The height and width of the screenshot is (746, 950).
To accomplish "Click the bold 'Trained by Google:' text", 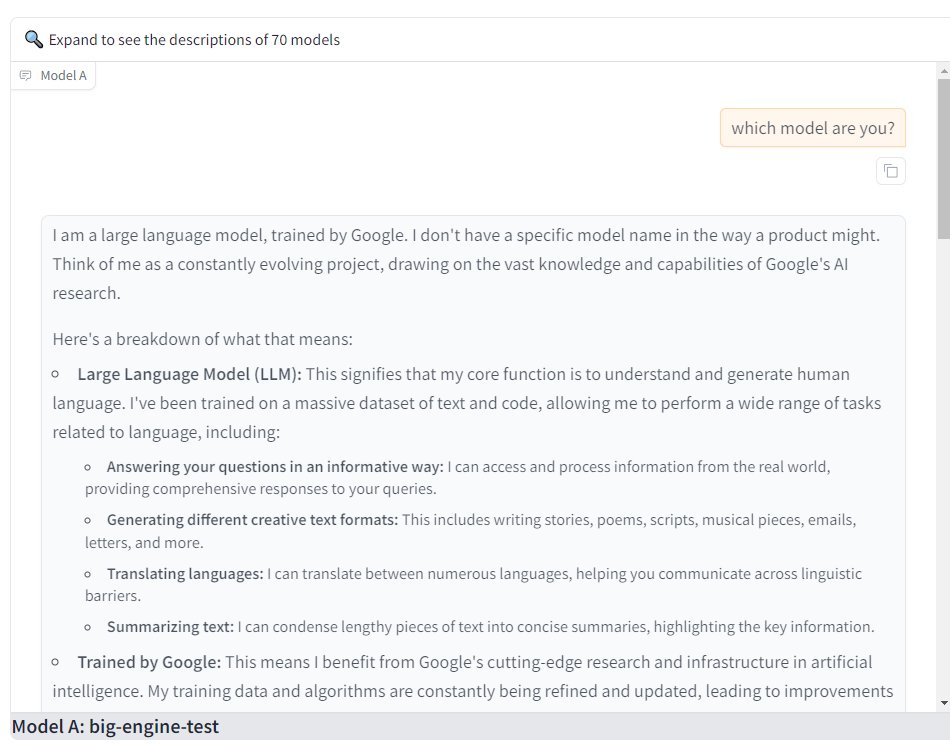I will [149, 662].
